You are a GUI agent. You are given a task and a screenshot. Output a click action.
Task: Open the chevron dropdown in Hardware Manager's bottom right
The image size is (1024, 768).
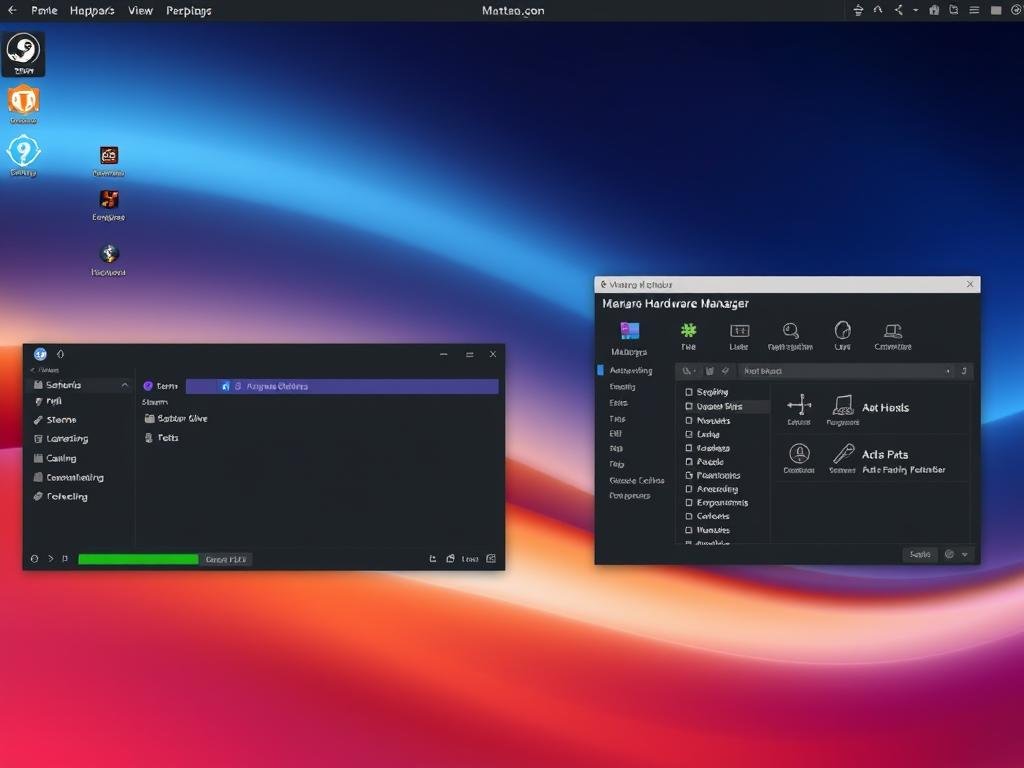(x=965, y=554)
